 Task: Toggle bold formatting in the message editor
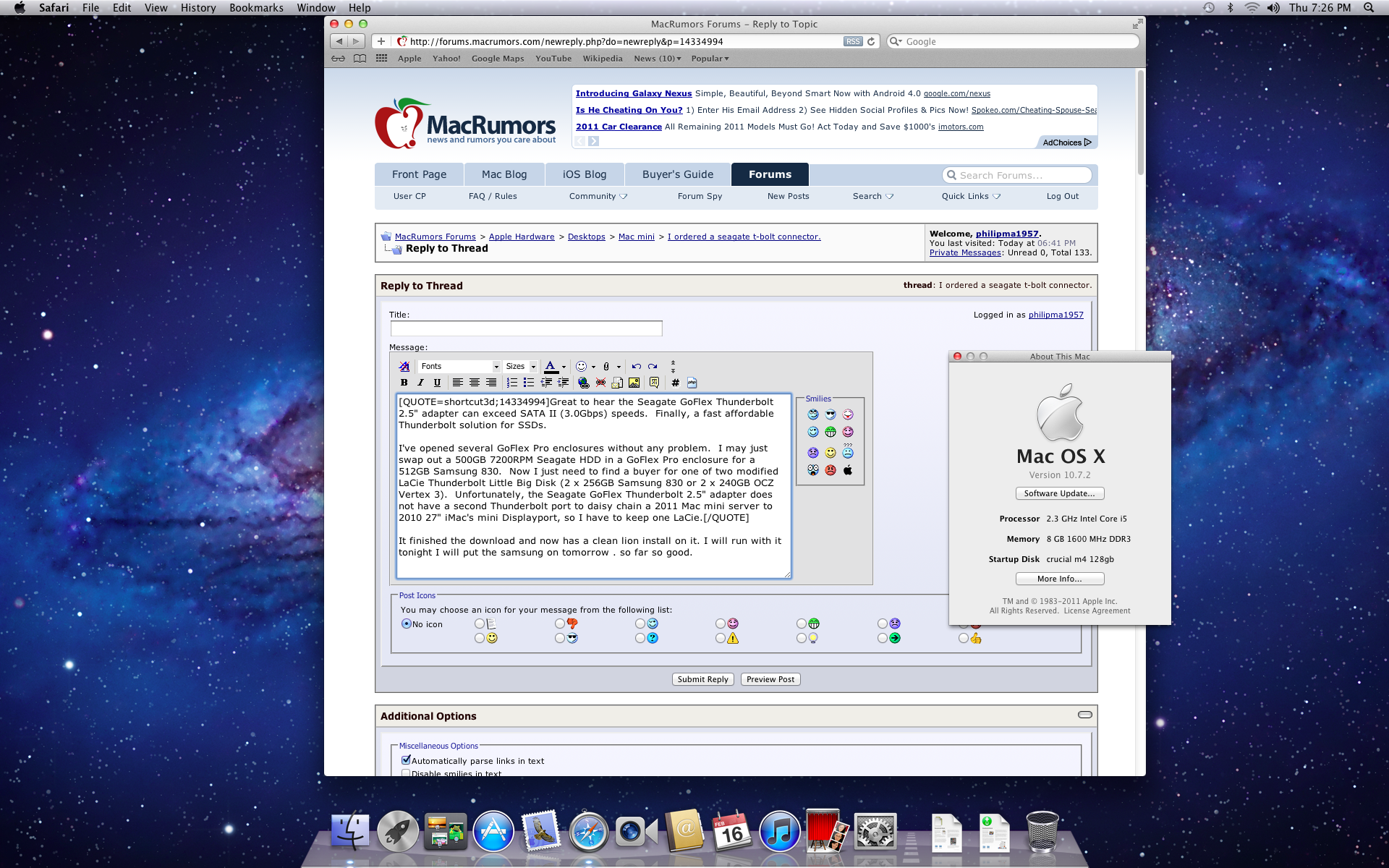point(404,383)
